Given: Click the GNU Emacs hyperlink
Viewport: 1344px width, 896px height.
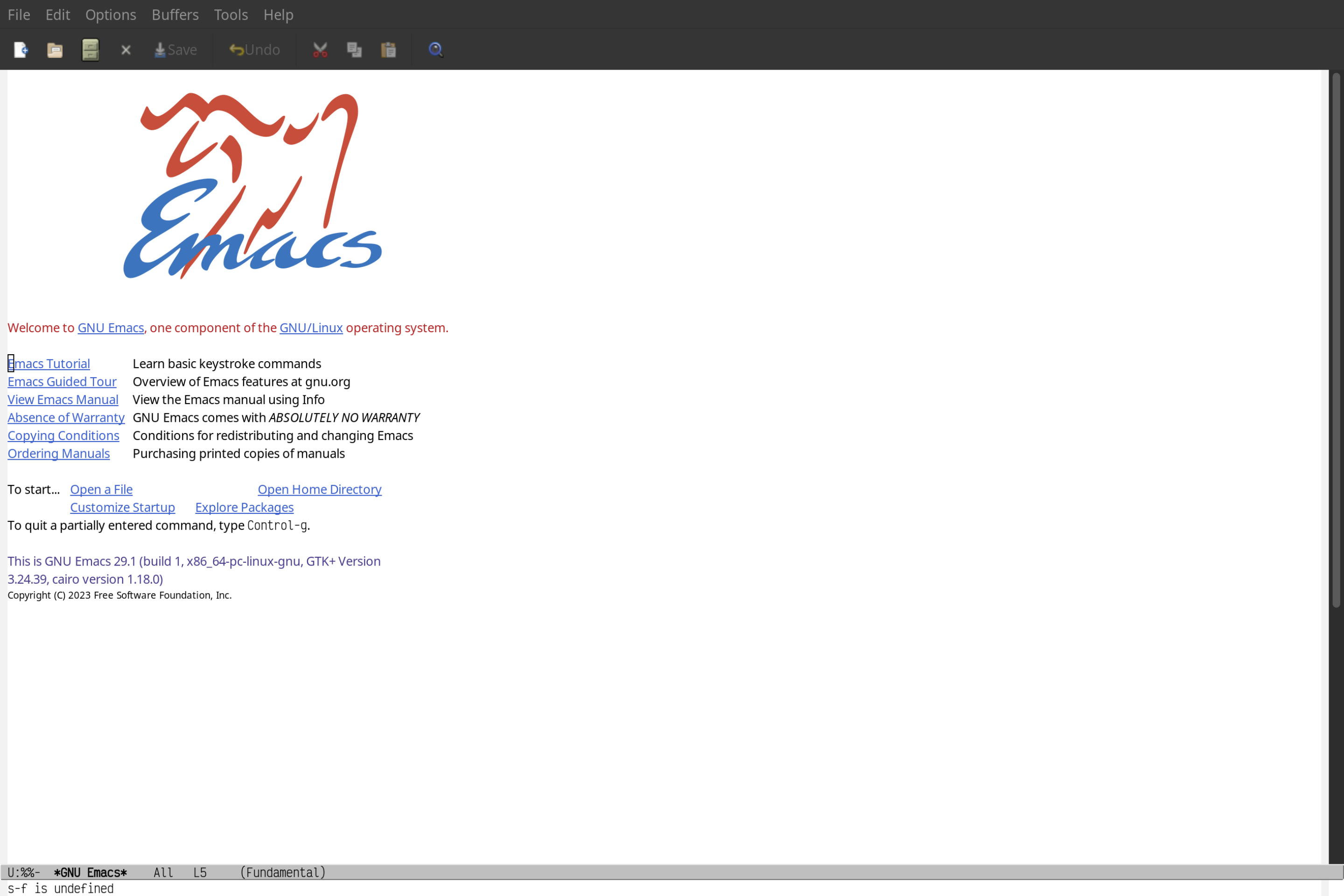Looking at the screenshot, I should click(110, 327).
